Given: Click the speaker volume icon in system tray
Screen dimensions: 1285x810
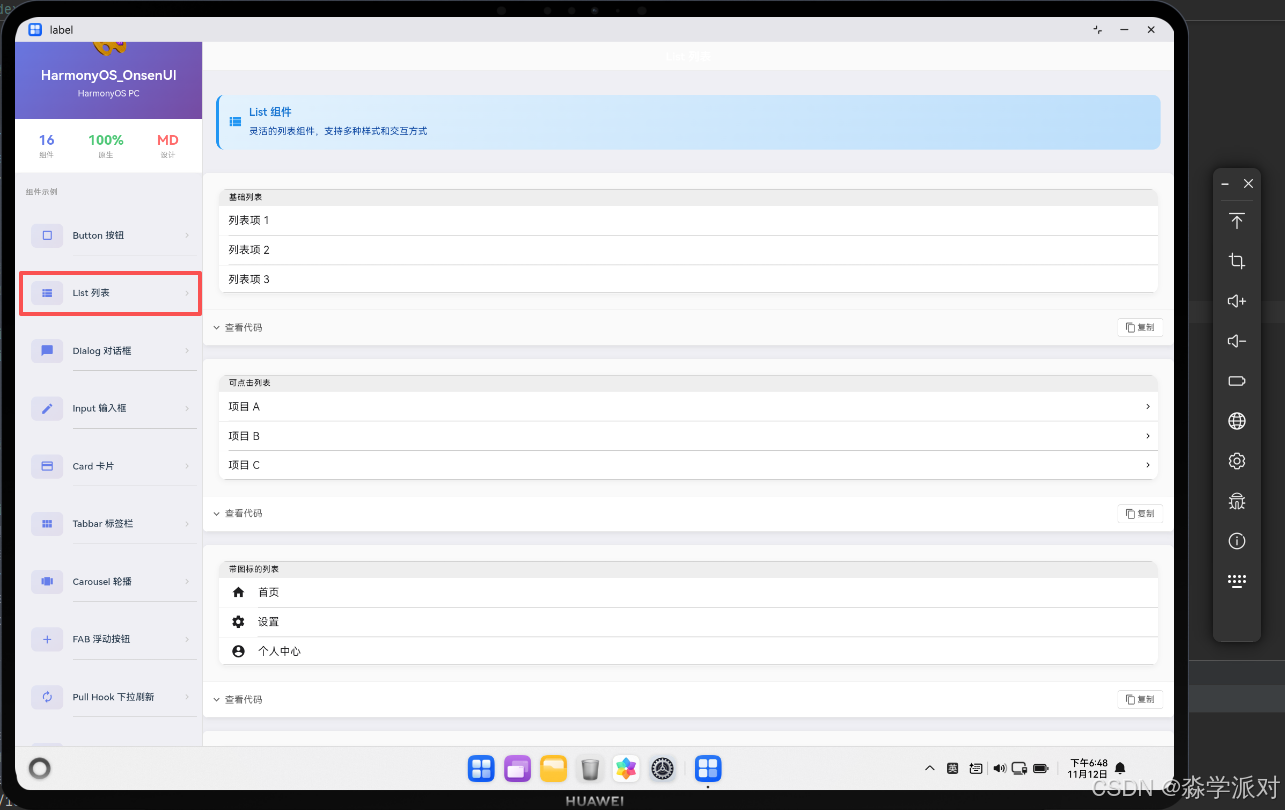Looking at the screenshot, I should (999, 768).
